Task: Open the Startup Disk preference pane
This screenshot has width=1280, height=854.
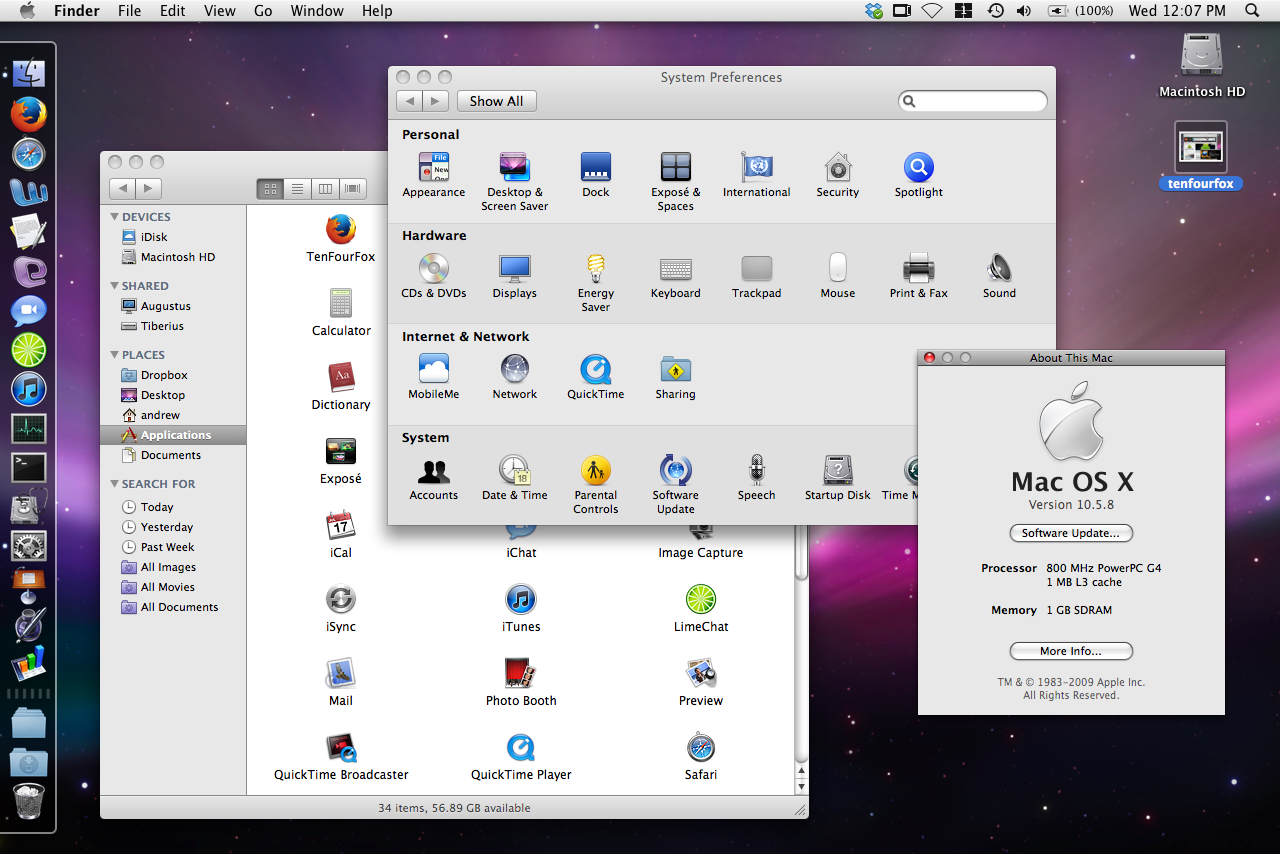Action: (837, 470)
